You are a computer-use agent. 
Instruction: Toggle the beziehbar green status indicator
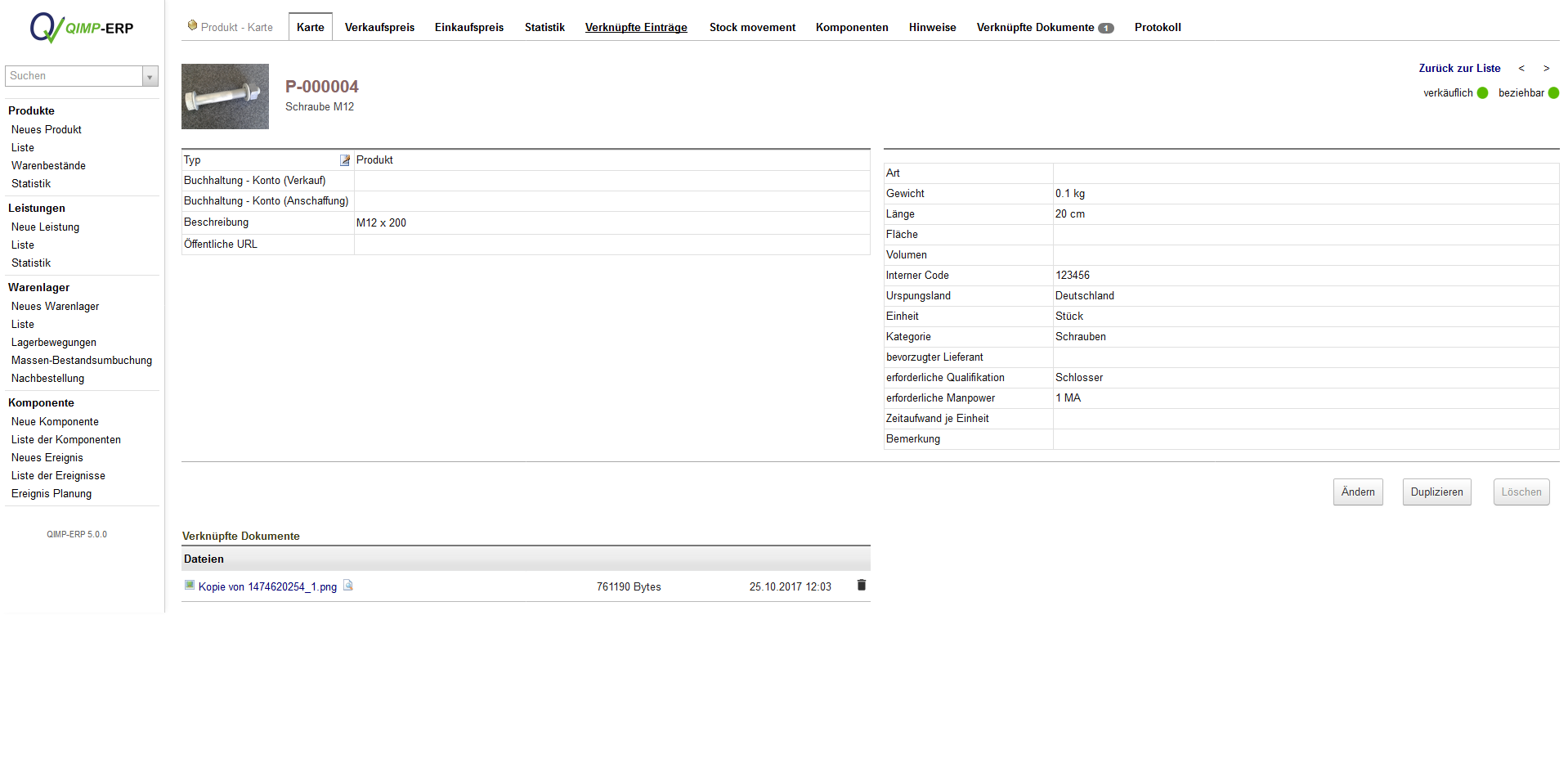click(1553, 93)
